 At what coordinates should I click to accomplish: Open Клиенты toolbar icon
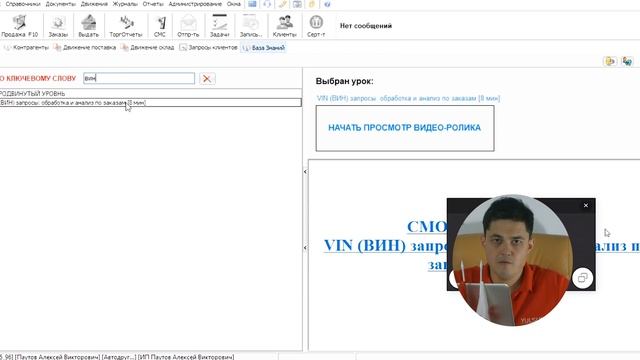click(284, 26)
